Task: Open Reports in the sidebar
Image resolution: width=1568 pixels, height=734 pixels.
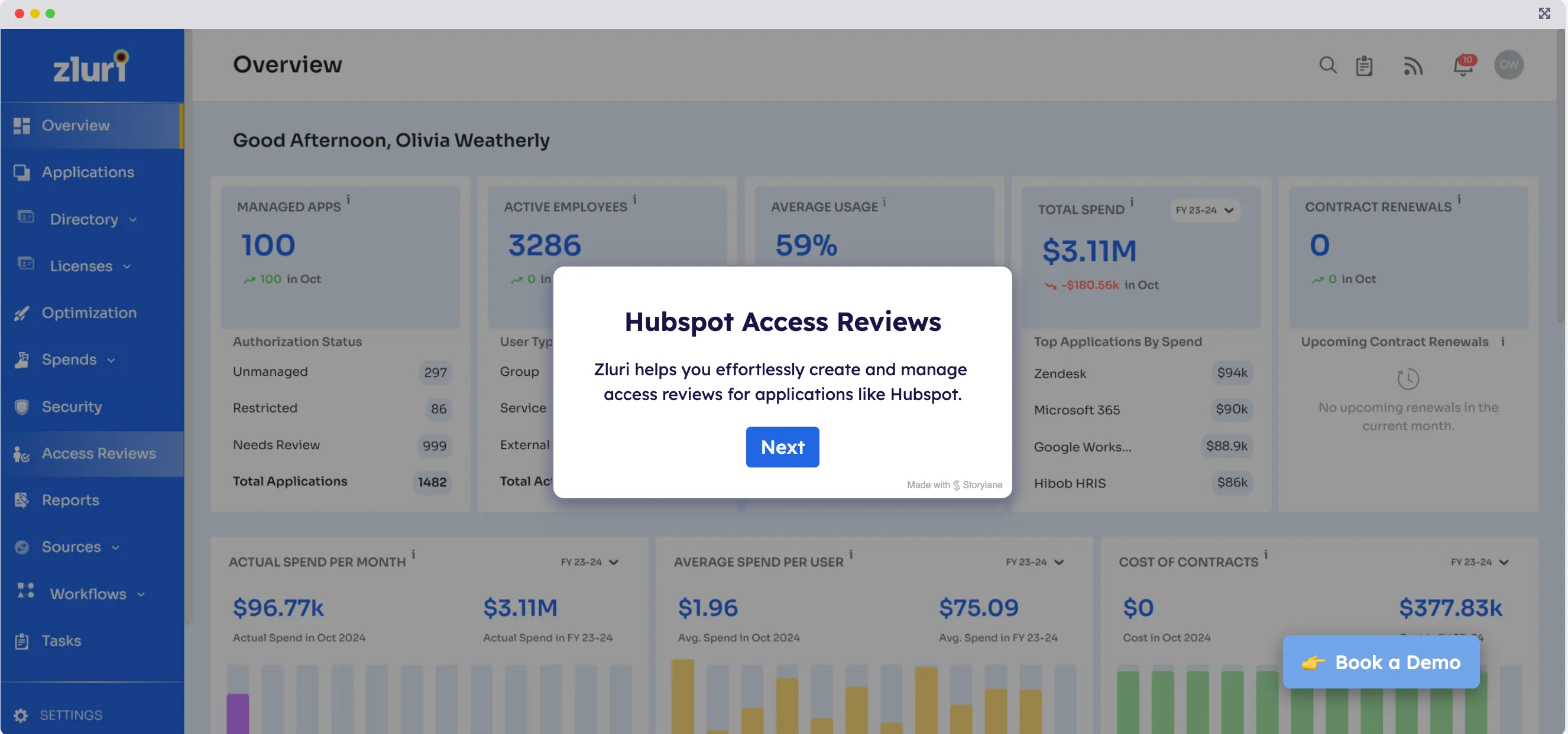Action: click(91, 501)
